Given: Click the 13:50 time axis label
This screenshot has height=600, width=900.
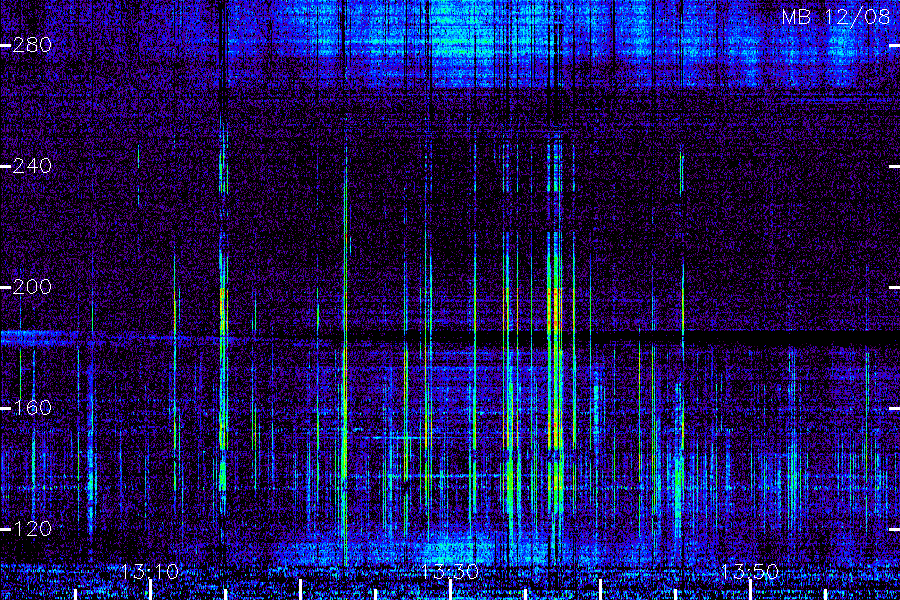Looking at the screenshot, I should point(750,571).
